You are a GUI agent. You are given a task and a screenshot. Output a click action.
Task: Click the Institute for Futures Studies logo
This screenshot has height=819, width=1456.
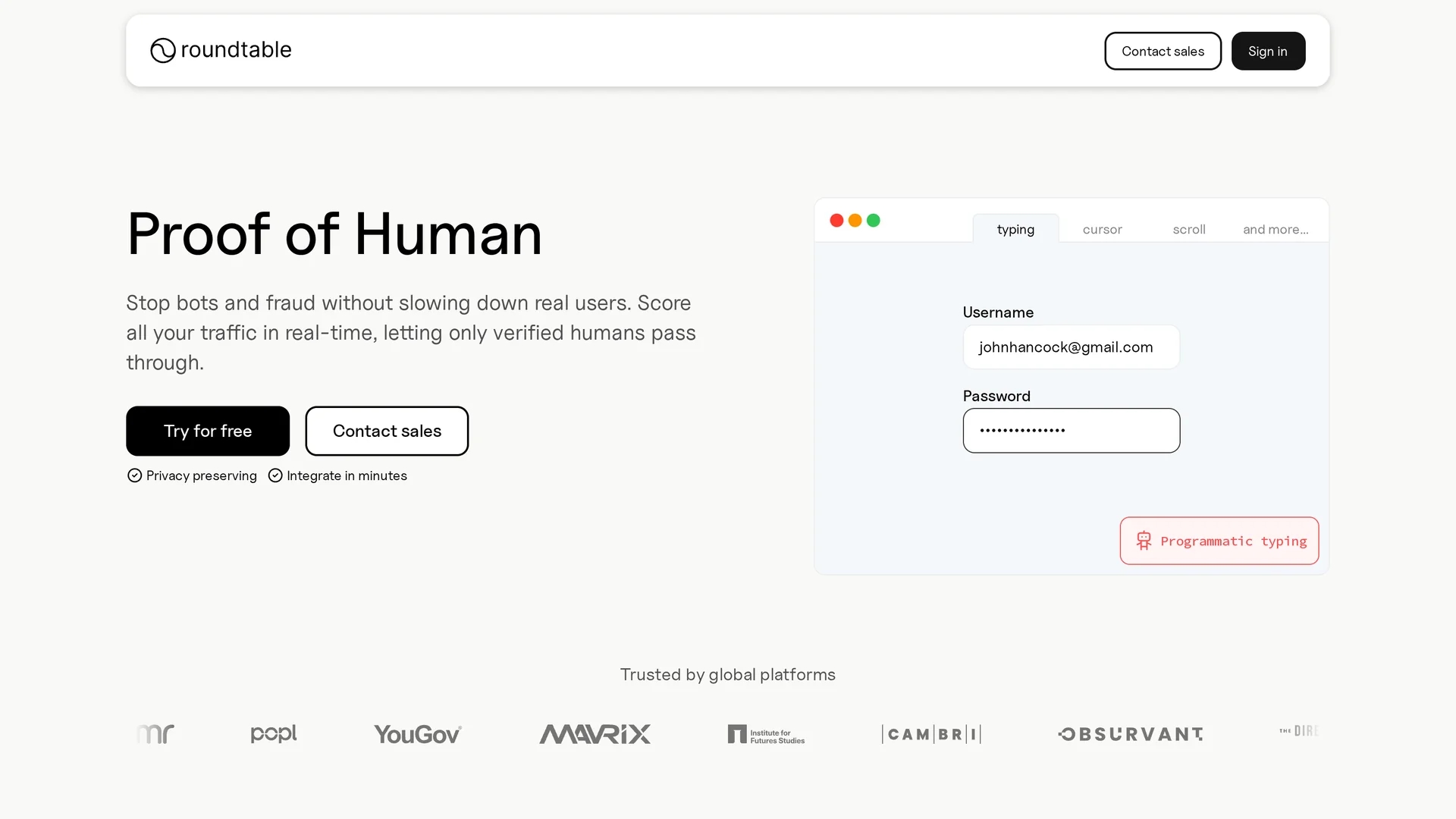pos(766,734)
